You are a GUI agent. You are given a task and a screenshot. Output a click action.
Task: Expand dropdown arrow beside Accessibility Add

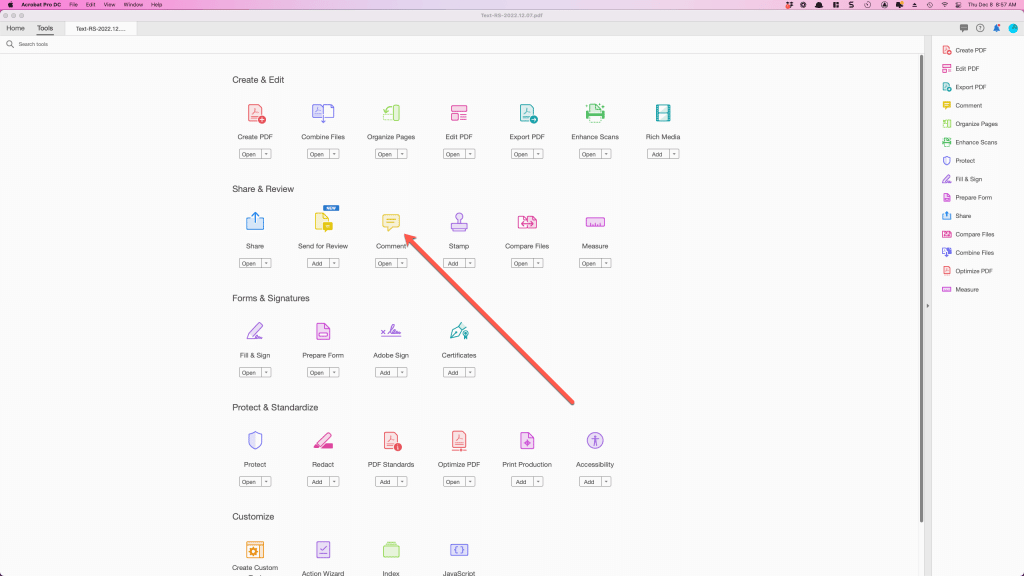606,481
